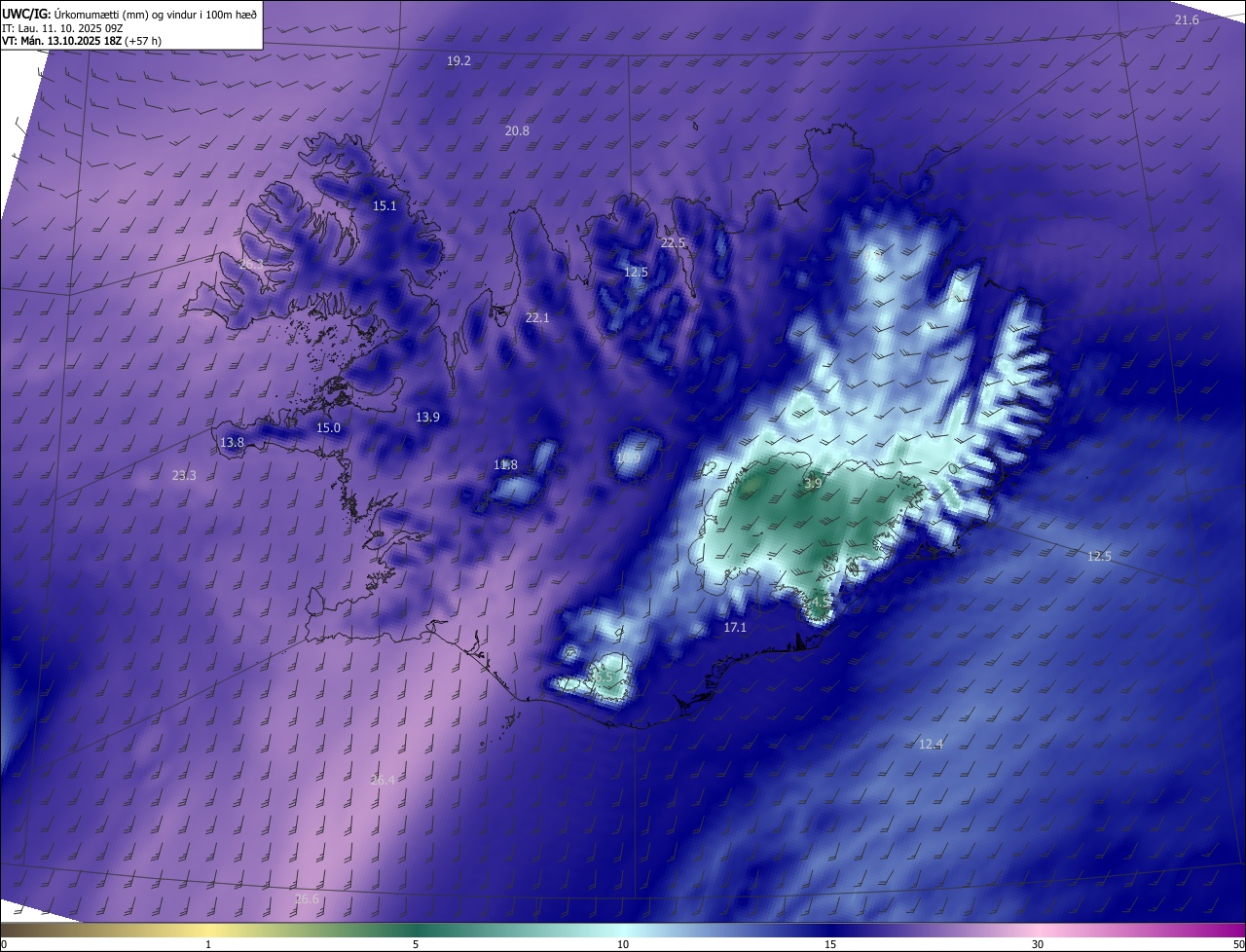Click the 22.5 value on the north coast
Screen dimensions: 1246x952
click(x=674, y=243)
